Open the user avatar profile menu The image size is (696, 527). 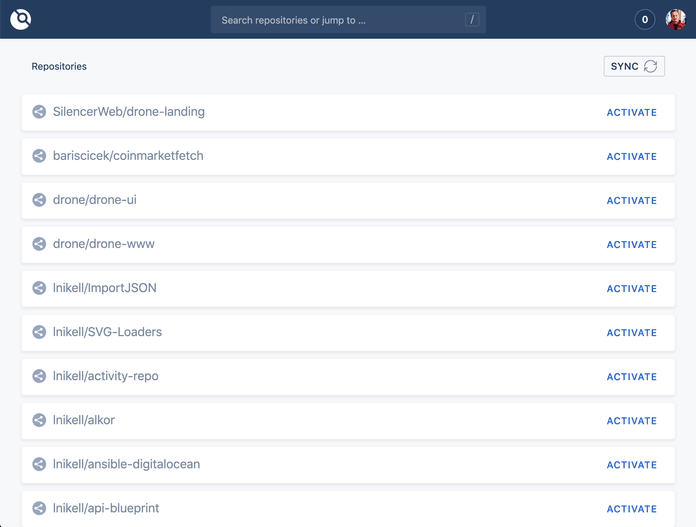[675, 19]
